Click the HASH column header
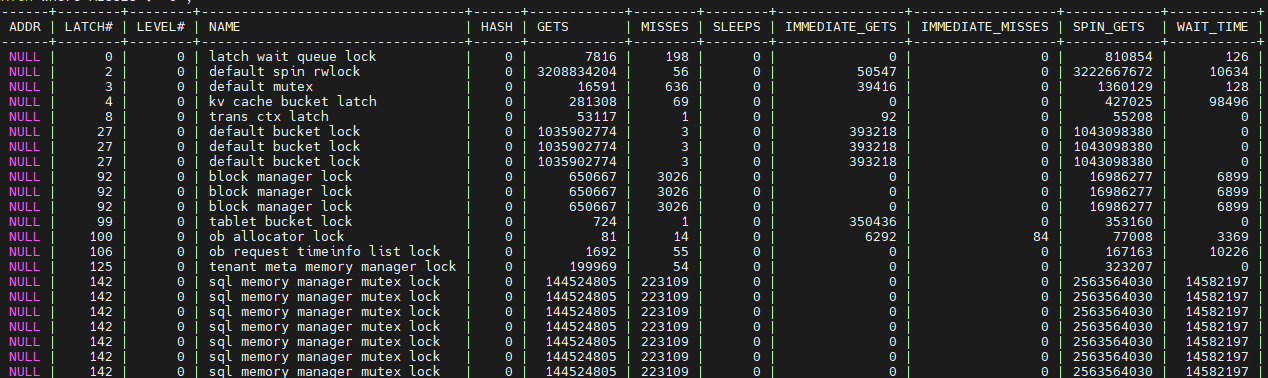Screen dimensions: 1268x378 (497, 26)
